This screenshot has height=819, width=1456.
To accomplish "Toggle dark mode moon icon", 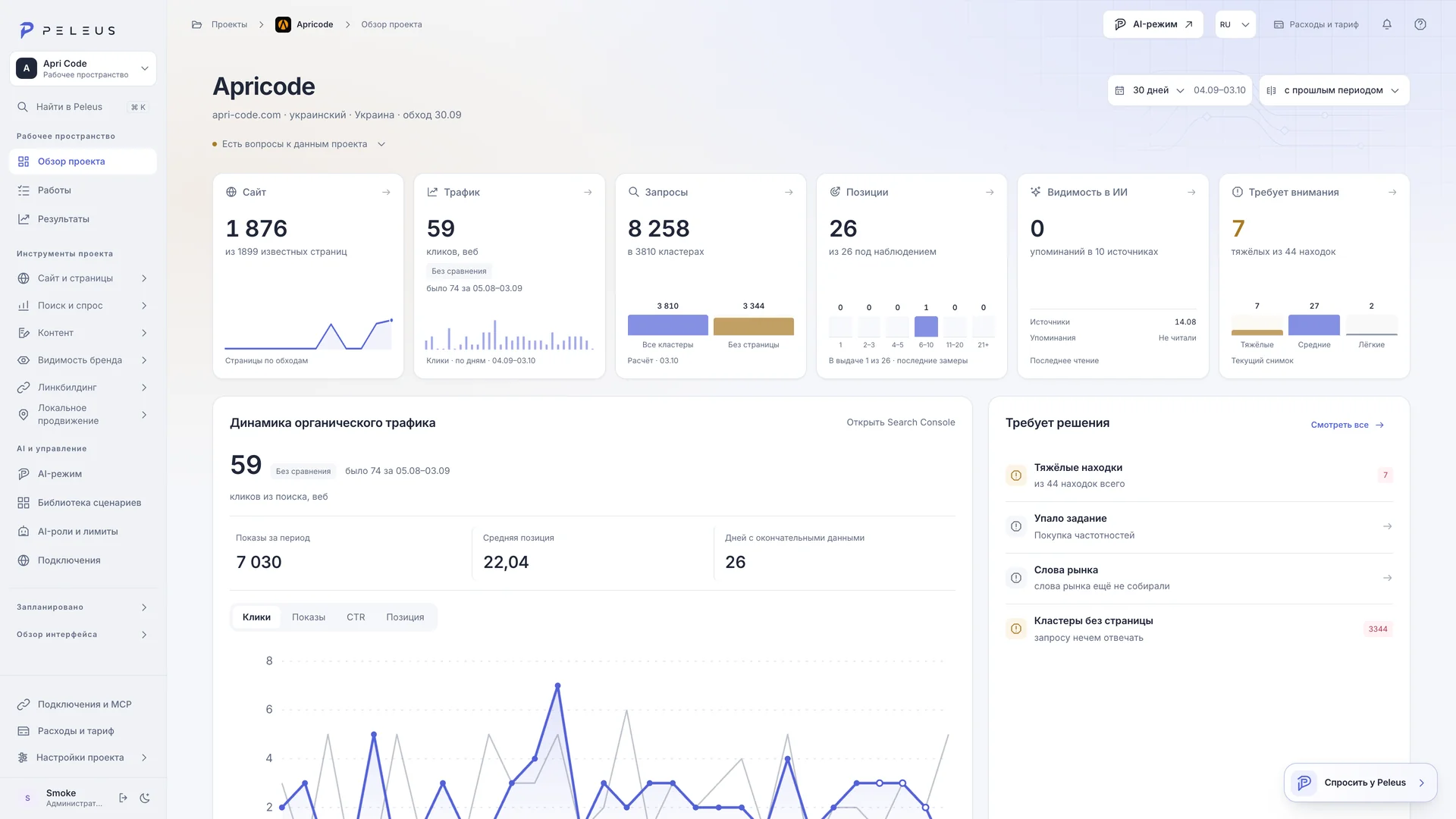I will (145, 798).
